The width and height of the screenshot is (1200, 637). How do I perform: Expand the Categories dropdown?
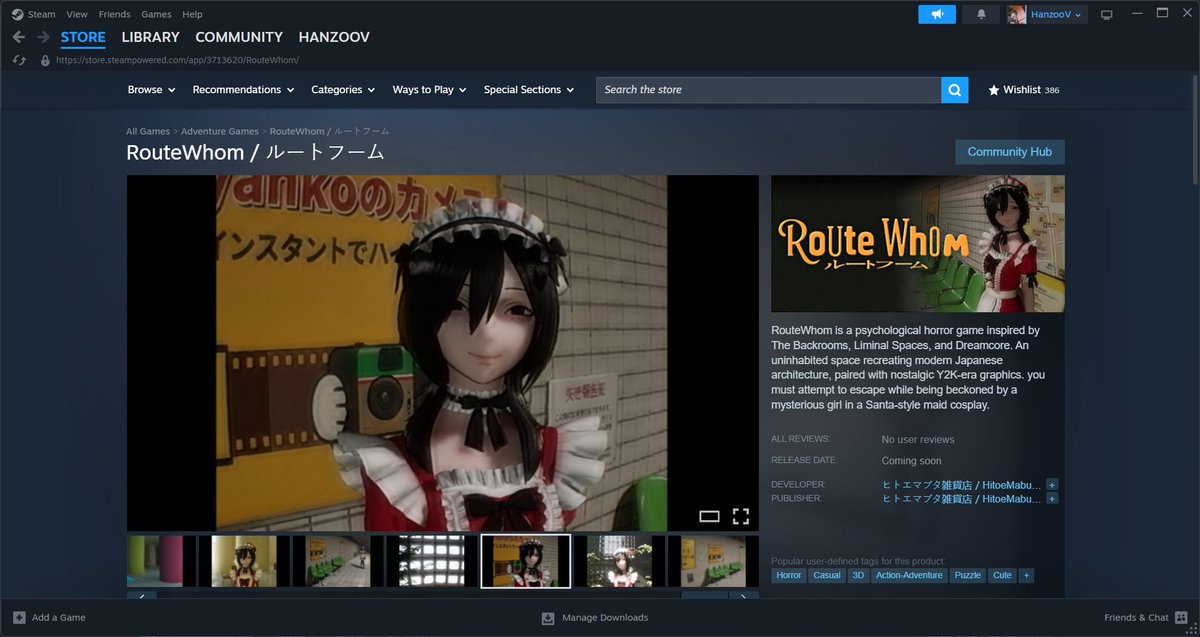point(343,89)
